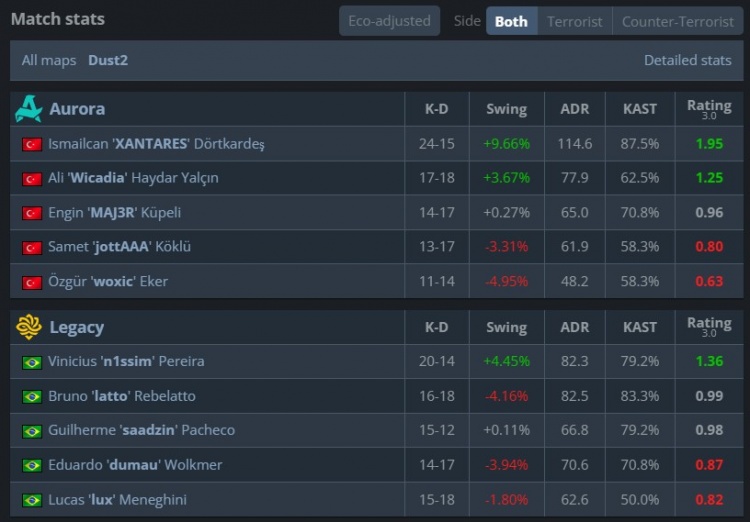Viewport: 750px width, 522px height.
Task: Click the Brazilian flag next to lux
Action: (x=32, y=500)
